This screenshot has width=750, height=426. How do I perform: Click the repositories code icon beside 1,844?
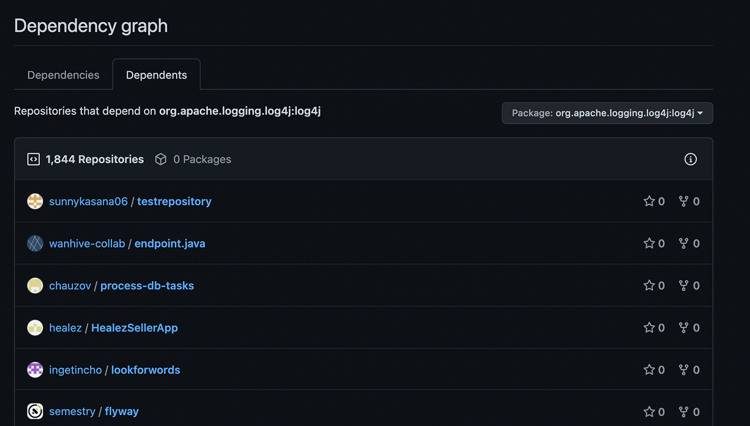coord(33,159)
